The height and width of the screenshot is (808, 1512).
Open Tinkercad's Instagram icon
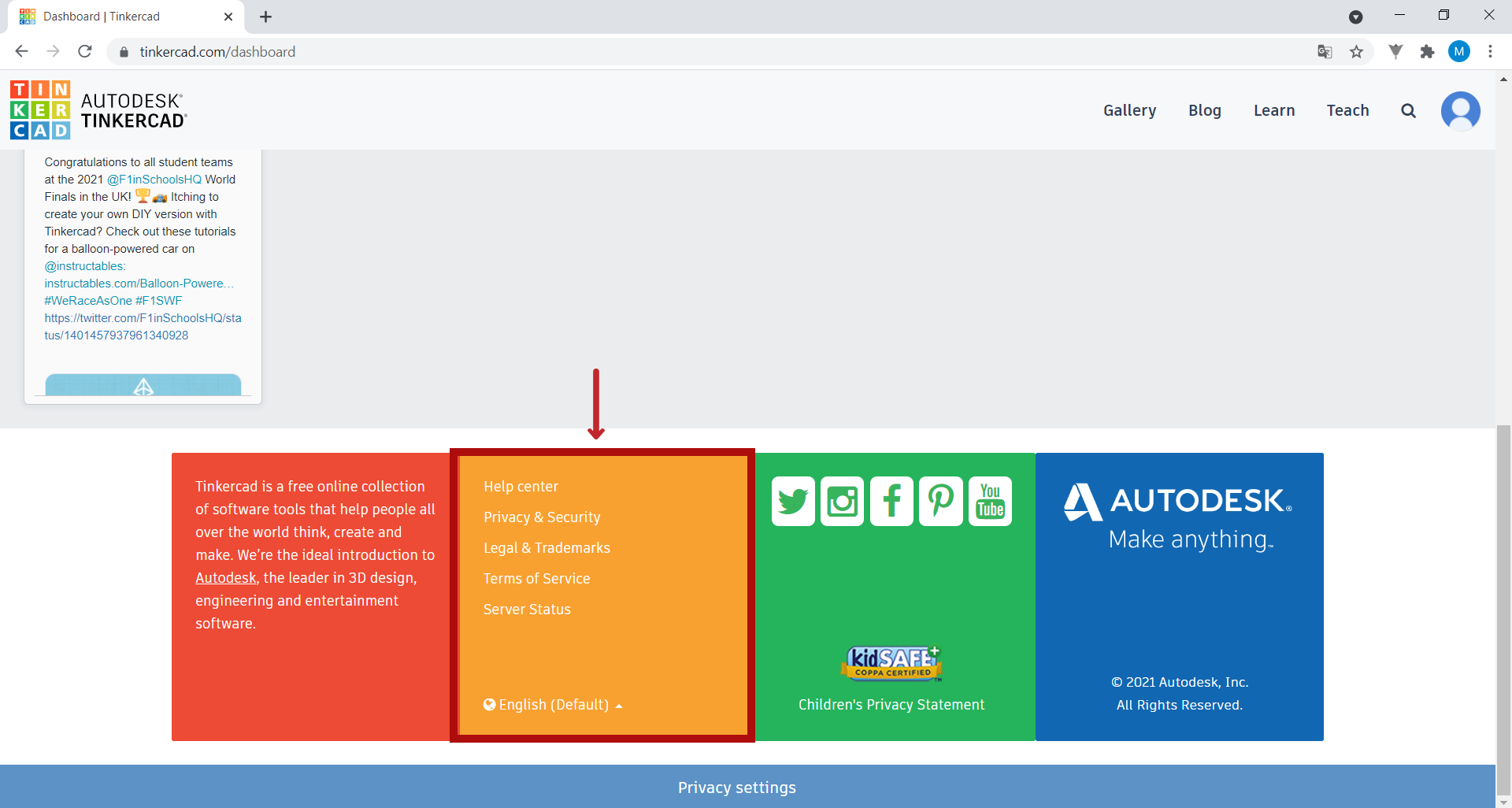[842, 501]
